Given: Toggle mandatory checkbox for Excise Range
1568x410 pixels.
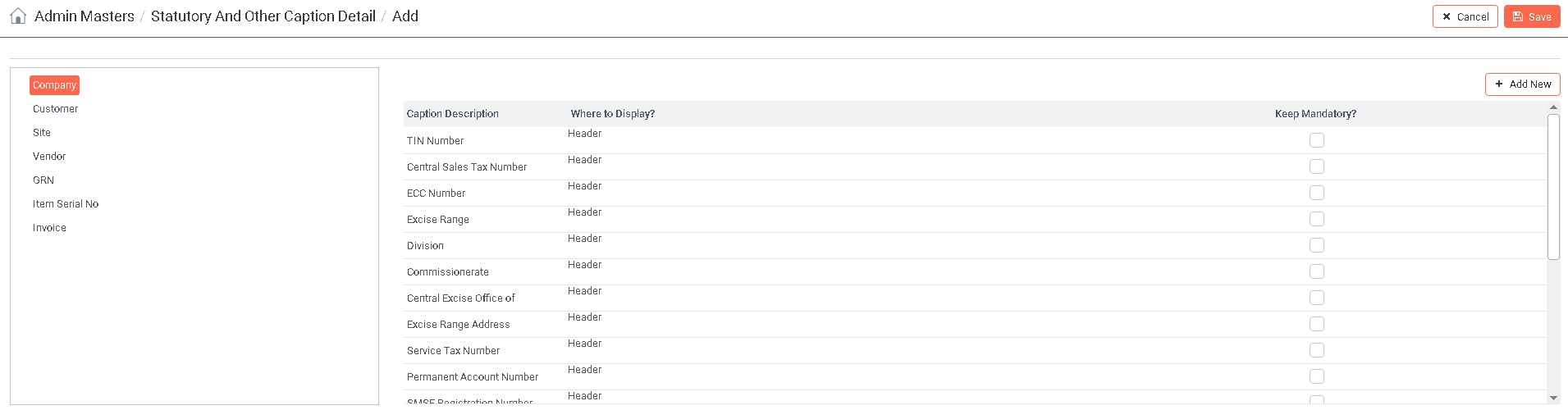Looking at the screenshot, I should [x=1316, y=219].
